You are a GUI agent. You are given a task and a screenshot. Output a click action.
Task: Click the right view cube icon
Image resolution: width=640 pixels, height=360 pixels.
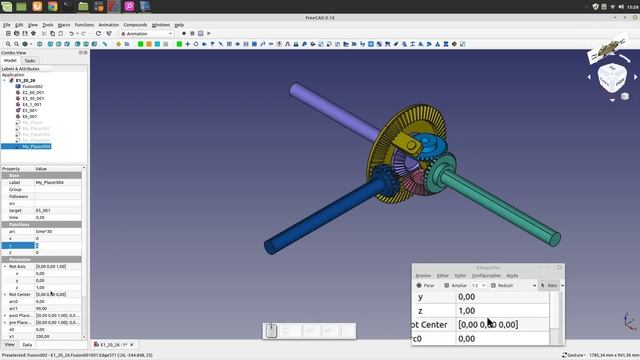tap(67, 44)
